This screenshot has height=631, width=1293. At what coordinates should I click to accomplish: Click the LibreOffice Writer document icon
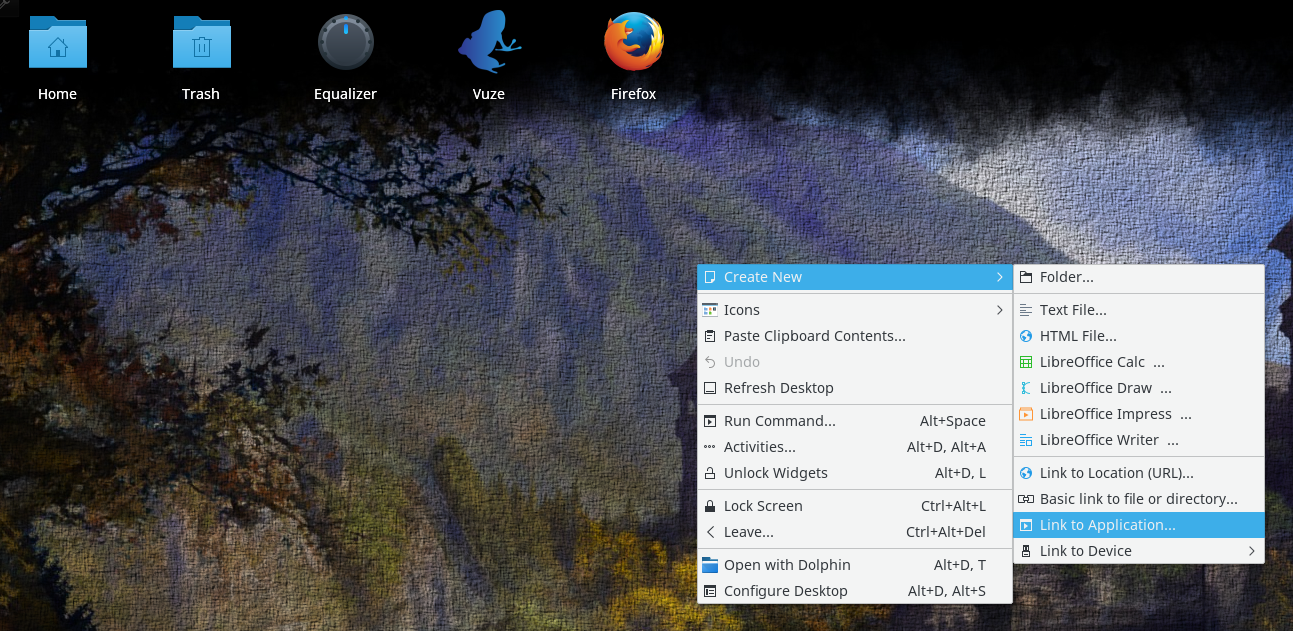(1026, 440)
